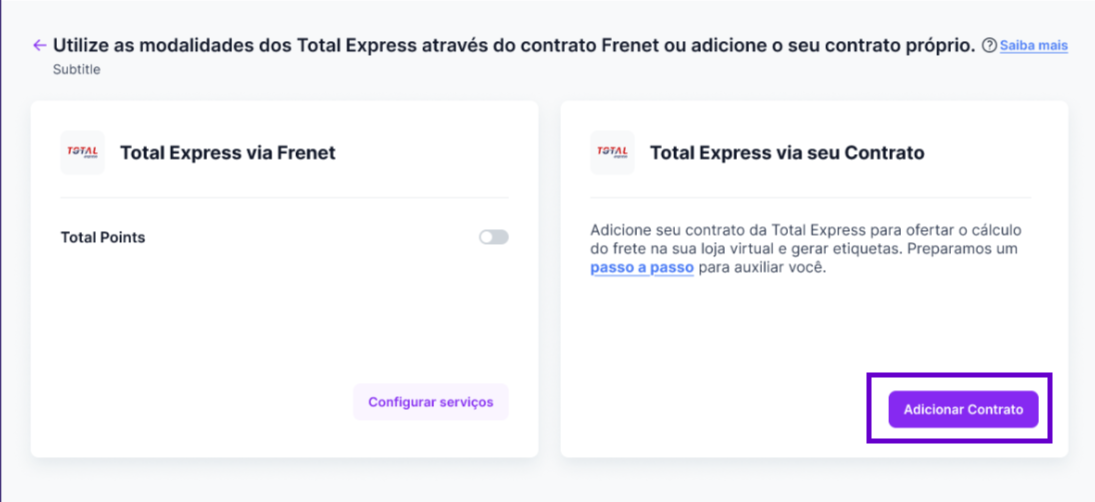
Task: Click the Subtitle text under the heading
Action: pos(77,71)
